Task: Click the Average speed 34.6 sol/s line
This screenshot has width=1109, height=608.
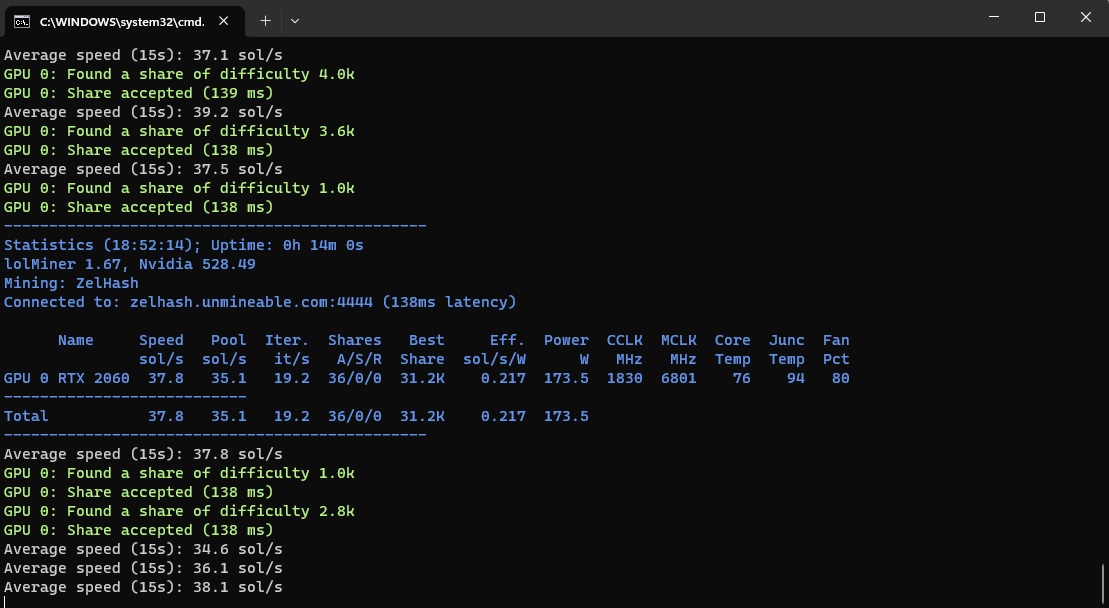Action: [143, 549]
